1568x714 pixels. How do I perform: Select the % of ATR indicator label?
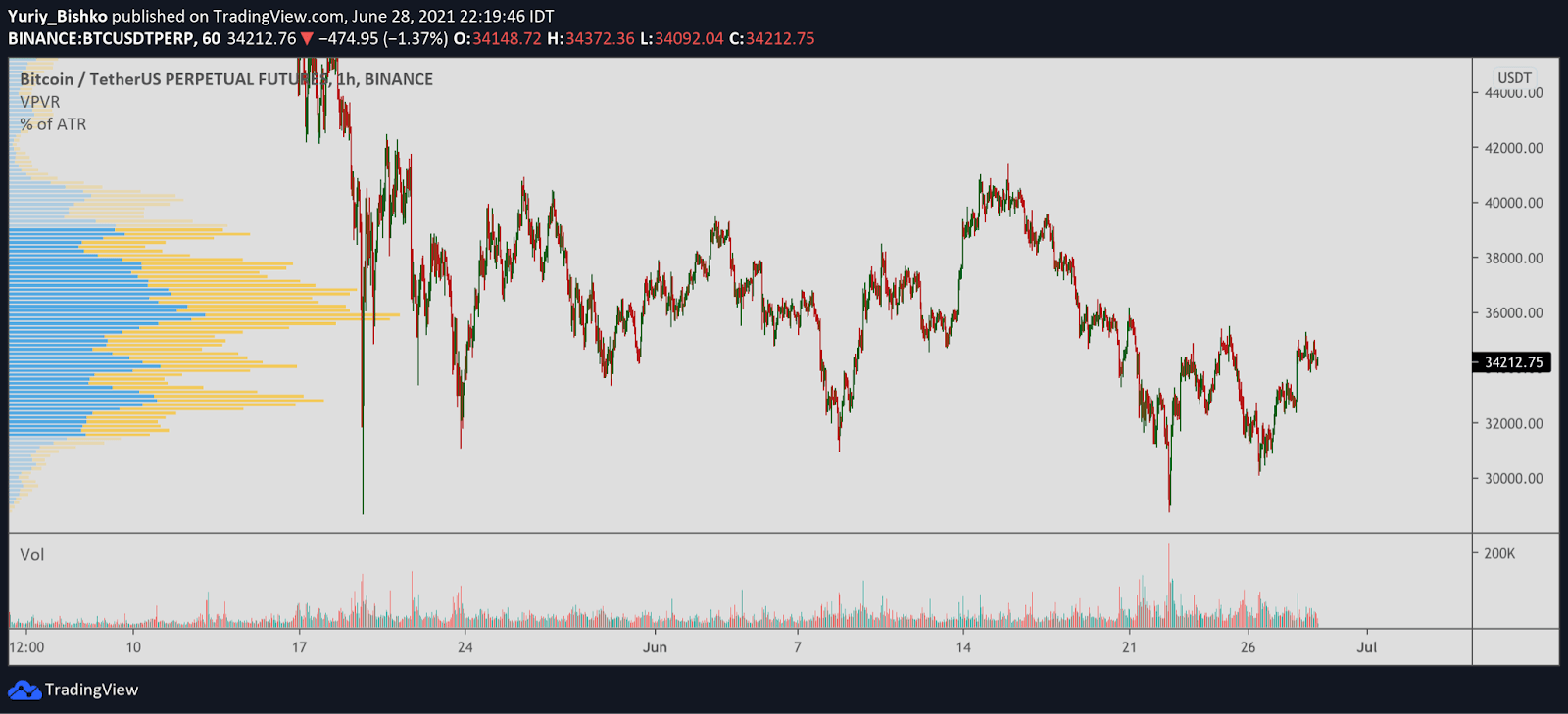(x=53, y=124)
